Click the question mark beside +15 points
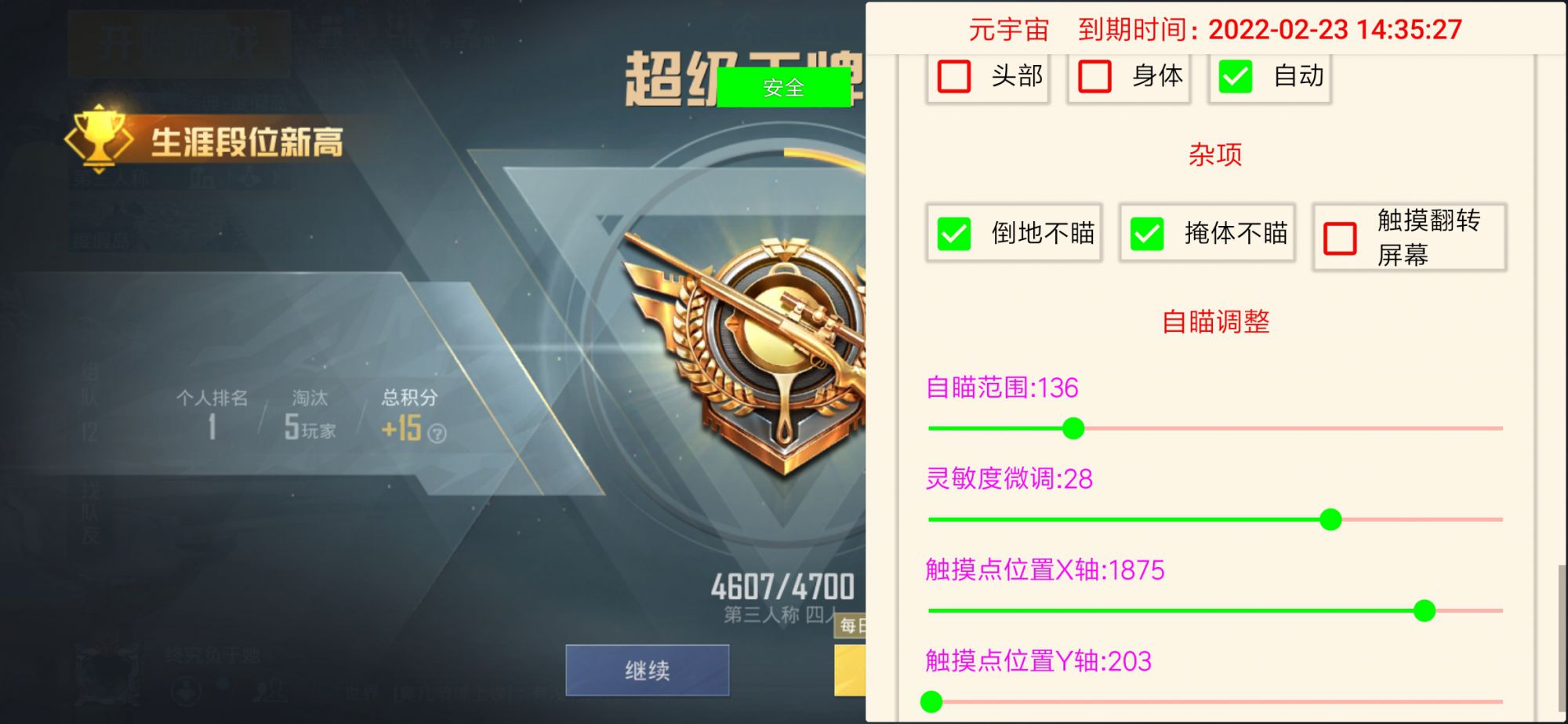 pyautogui.click(x=437, y=433)
